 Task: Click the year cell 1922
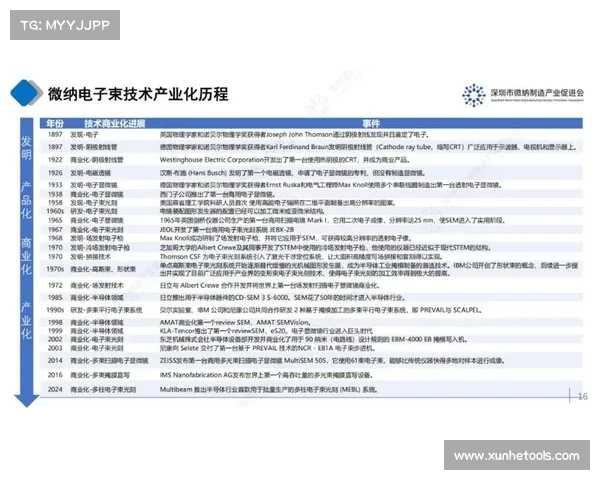[x=55, y=160]
